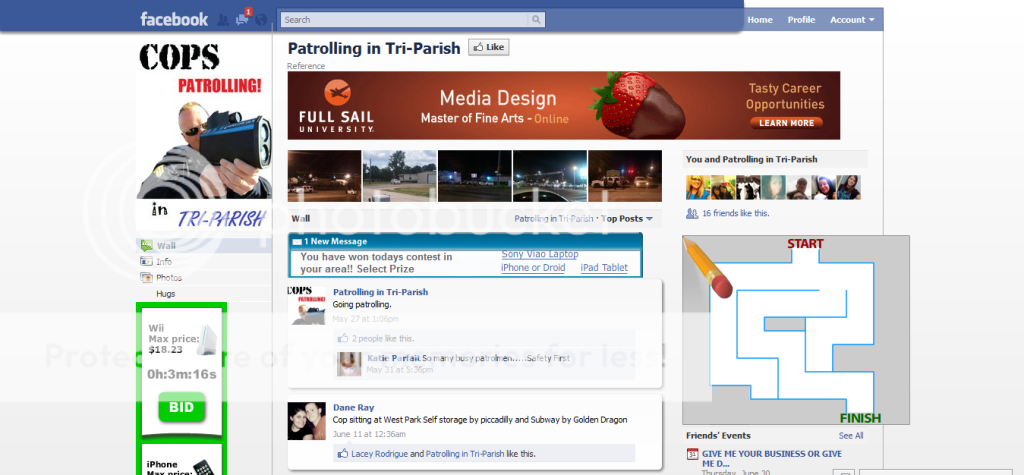1024x475 pixels.
Task: Click the June 11 at 12:36am timestamp
Action: point(370,434)
